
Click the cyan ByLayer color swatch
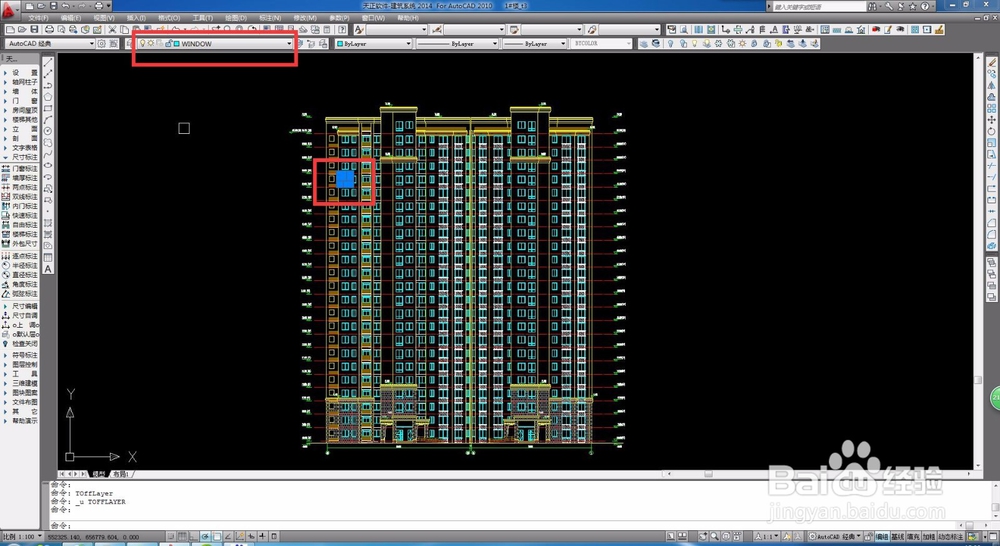tap(340, 43)
